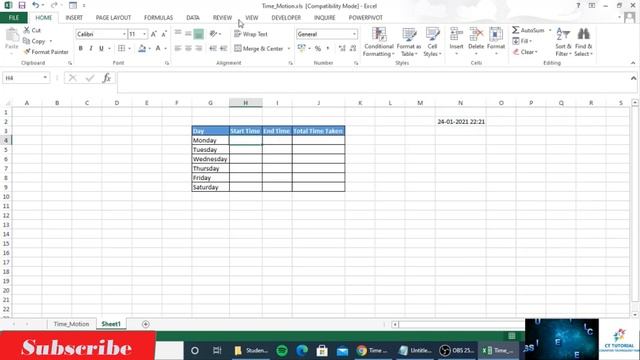Open the Font name combo box arrow

(x=124, y=34)
